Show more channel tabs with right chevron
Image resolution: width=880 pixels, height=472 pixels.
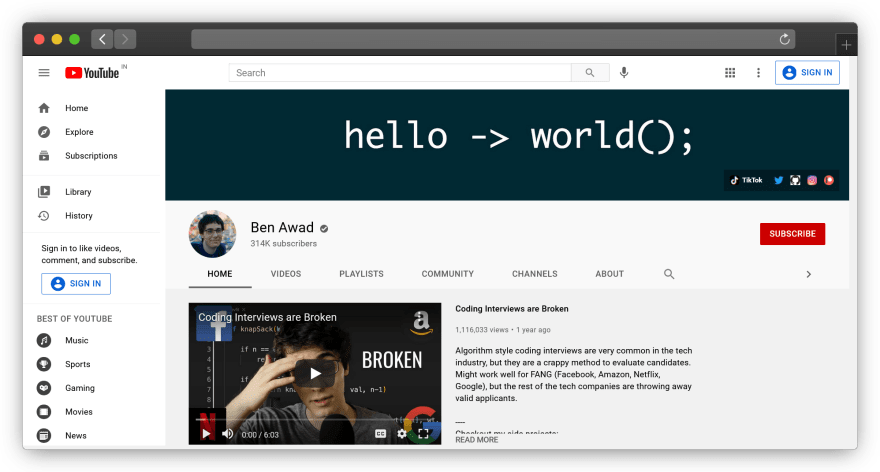pyautogui.click(x=808, y=274)
